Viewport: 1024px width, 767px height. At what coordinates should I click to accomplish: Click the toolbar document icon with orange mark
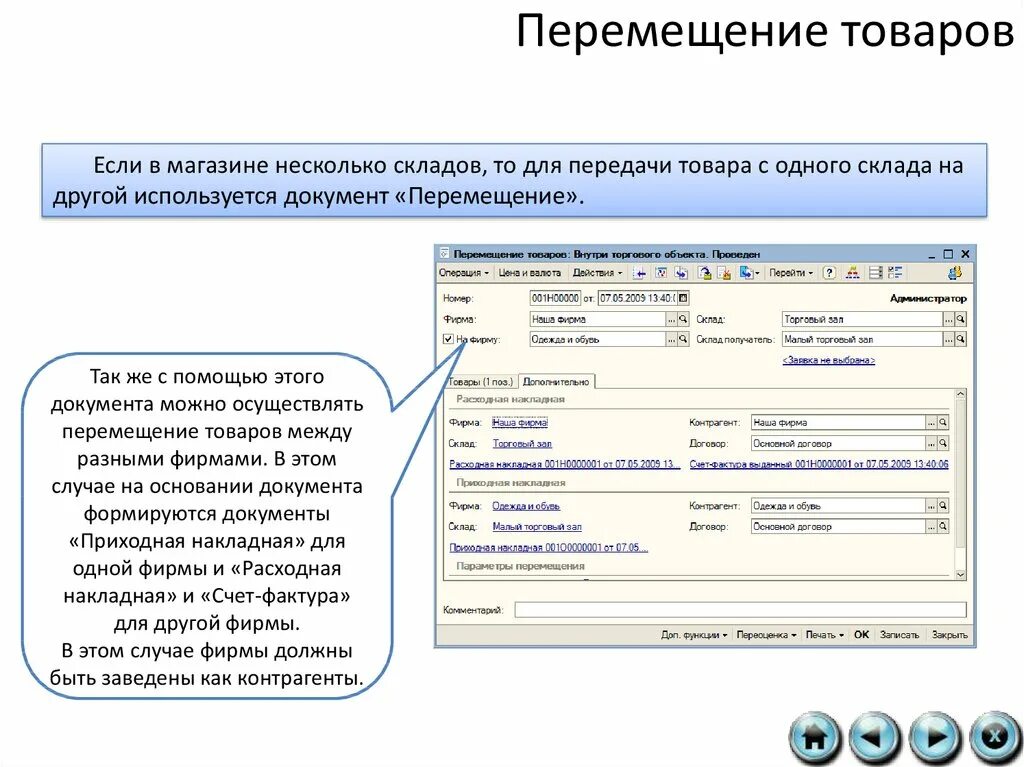pos(724,273)
